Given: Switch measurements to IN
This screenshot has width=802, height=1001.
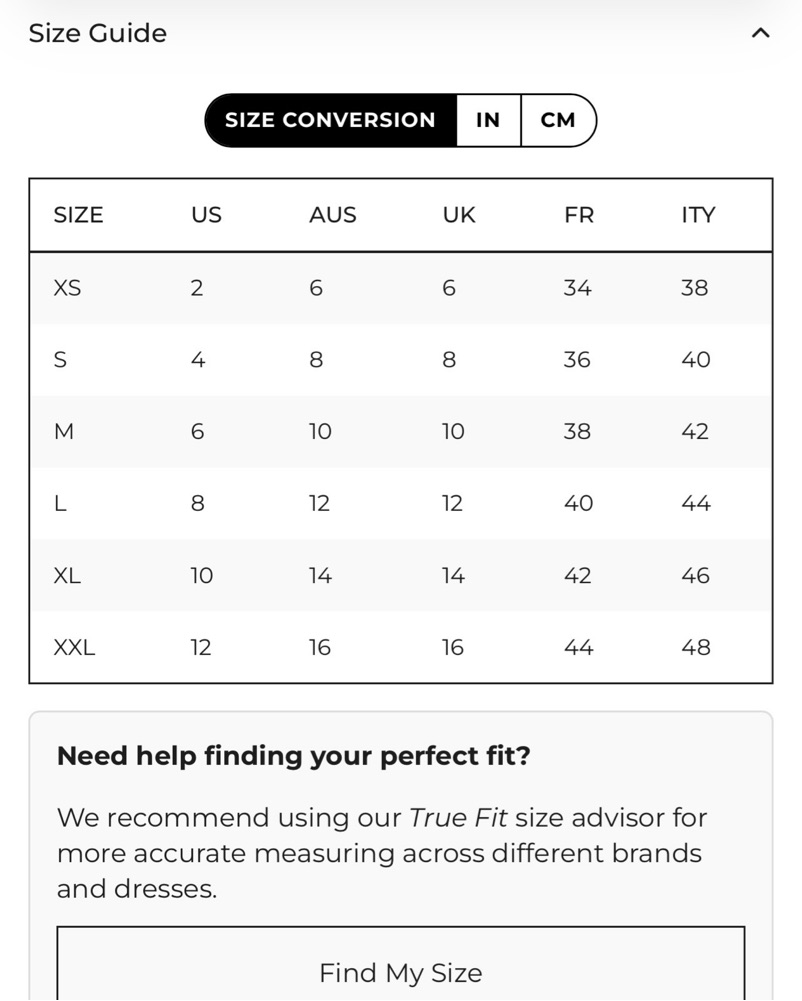Looking at the screenshot, I should pyautogui.click(x=488, y=120).
